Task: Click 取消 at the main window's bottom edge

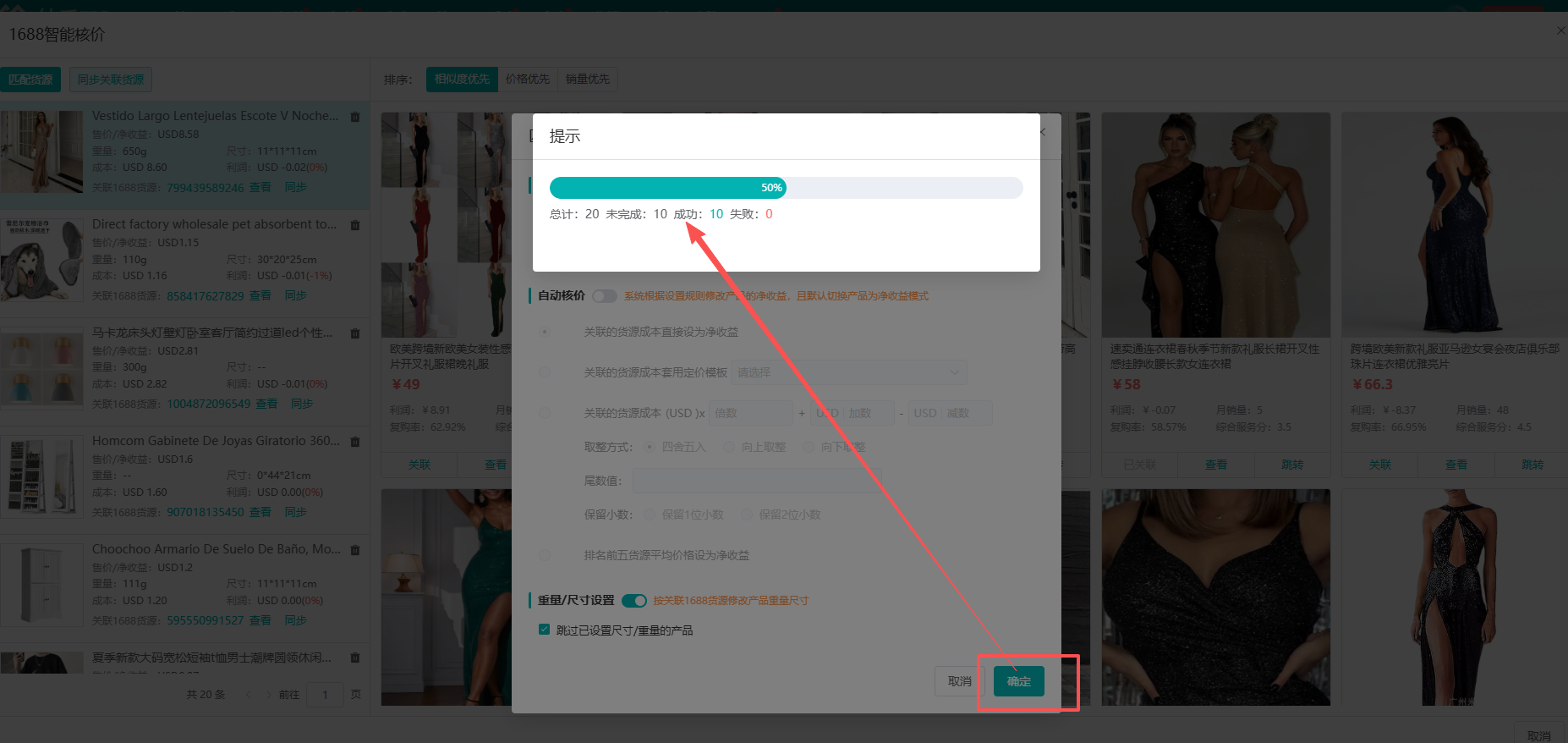Action: (1539, 736)
